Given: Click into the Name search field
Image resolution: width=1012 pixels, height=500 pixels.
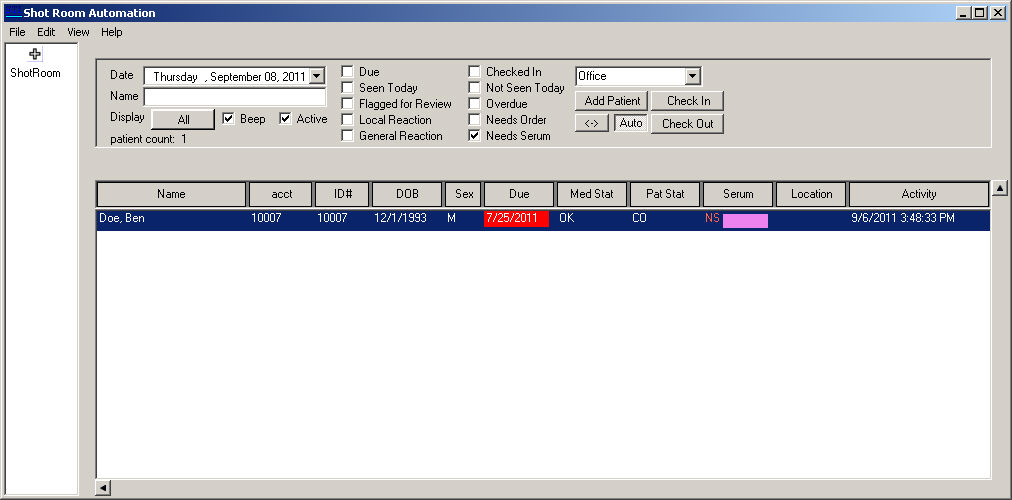Looking at the screenshot, I should [x=235, y=97].
